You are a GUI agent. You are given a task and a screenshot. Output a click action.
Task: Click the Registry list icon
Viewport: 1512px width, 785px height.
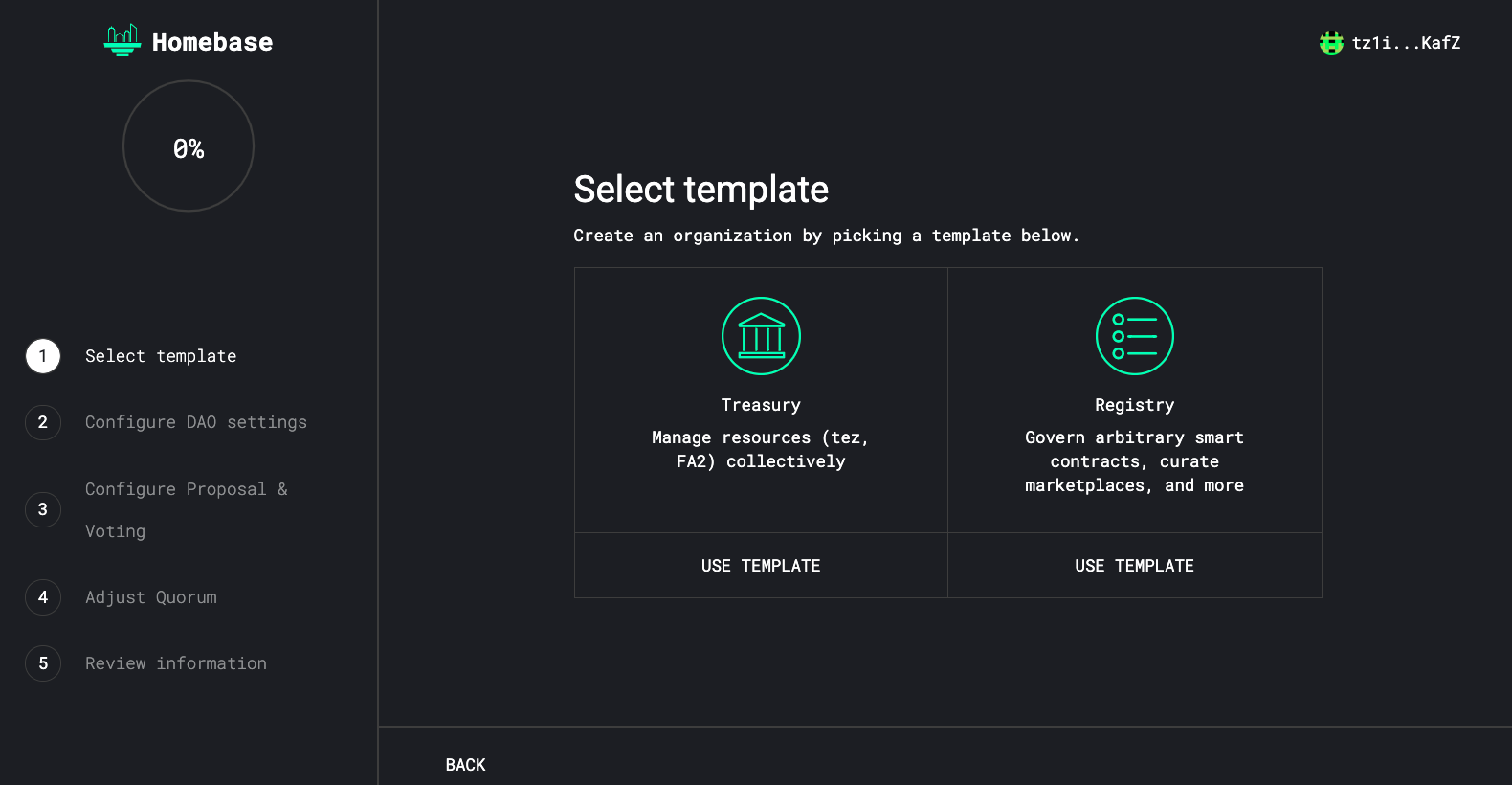1134,336
